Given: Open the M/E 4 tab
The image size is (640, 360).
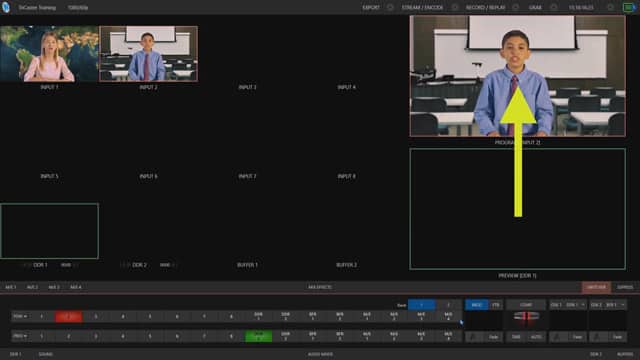Looking at the screenshot, I should (x=76, y=287).
